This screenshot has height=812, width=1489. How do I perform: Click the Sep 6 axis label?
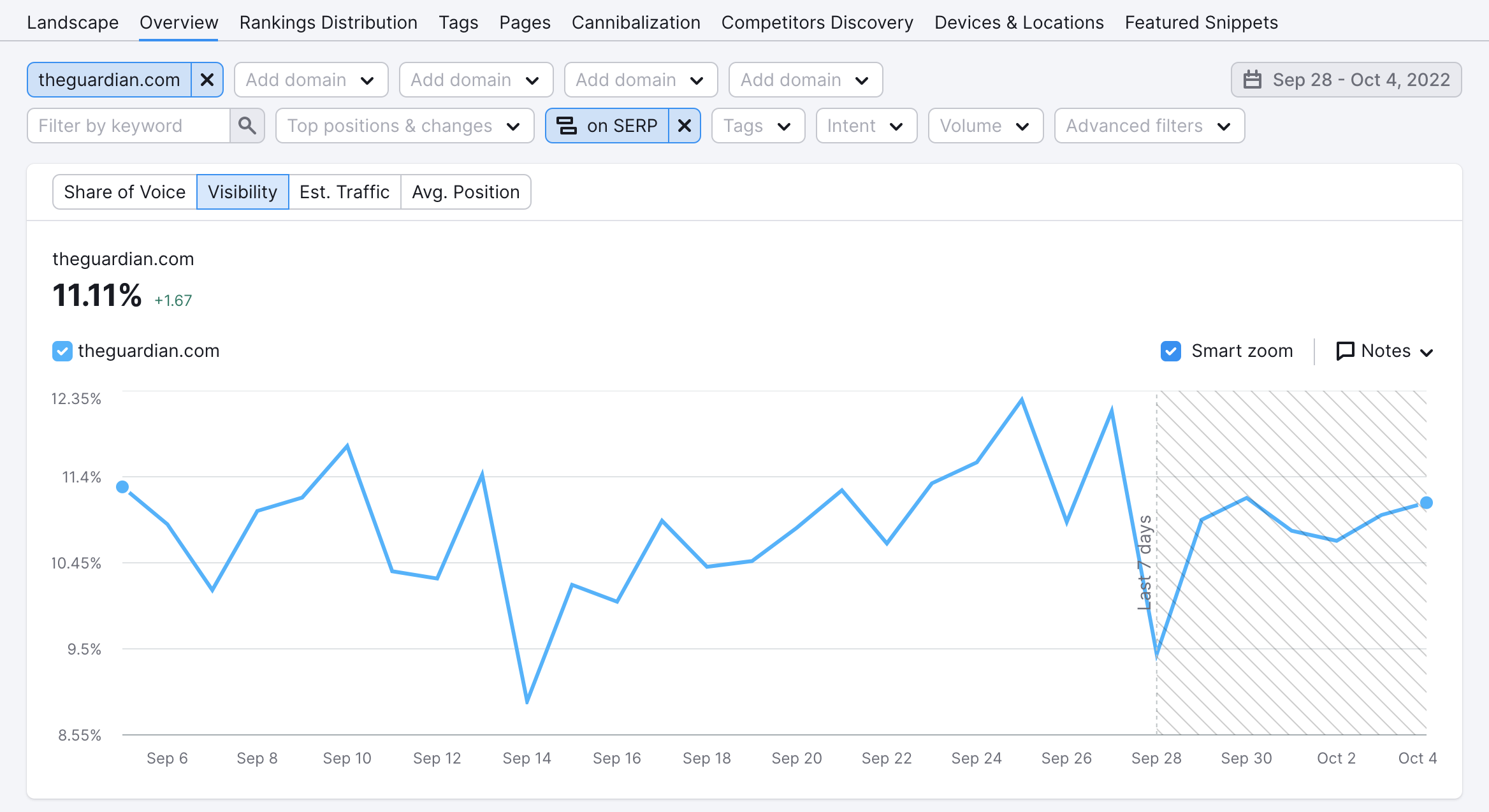pyautogui.click(x=167, y=758)
